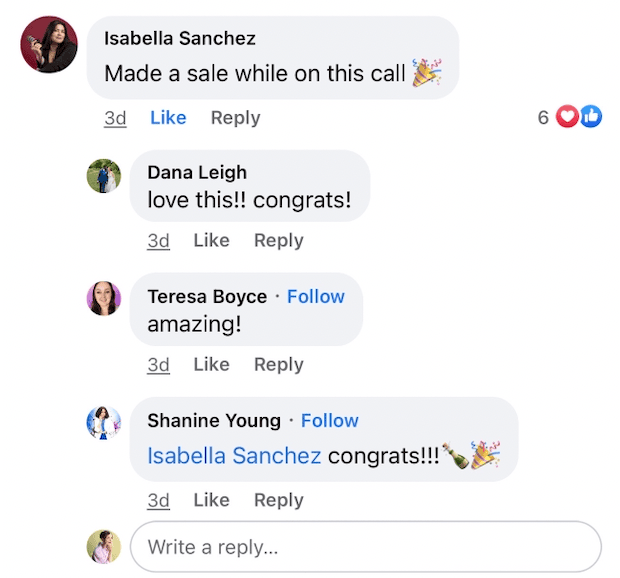This screenshot has width=620, height=578.
Task: Like Isabella Sanchez's comment
Action: [x=168, y=118]
